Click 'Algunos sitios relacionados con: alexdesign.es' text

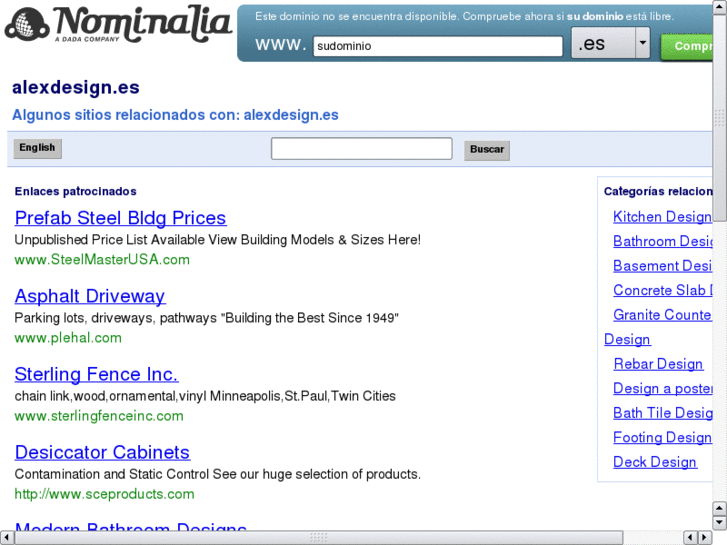[175, 115]
